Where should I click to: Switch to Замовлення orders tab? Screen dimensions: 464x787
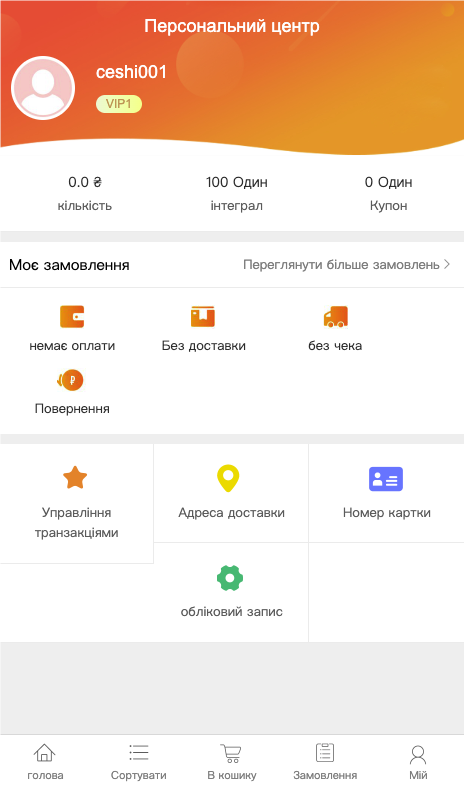coord(325,761)
